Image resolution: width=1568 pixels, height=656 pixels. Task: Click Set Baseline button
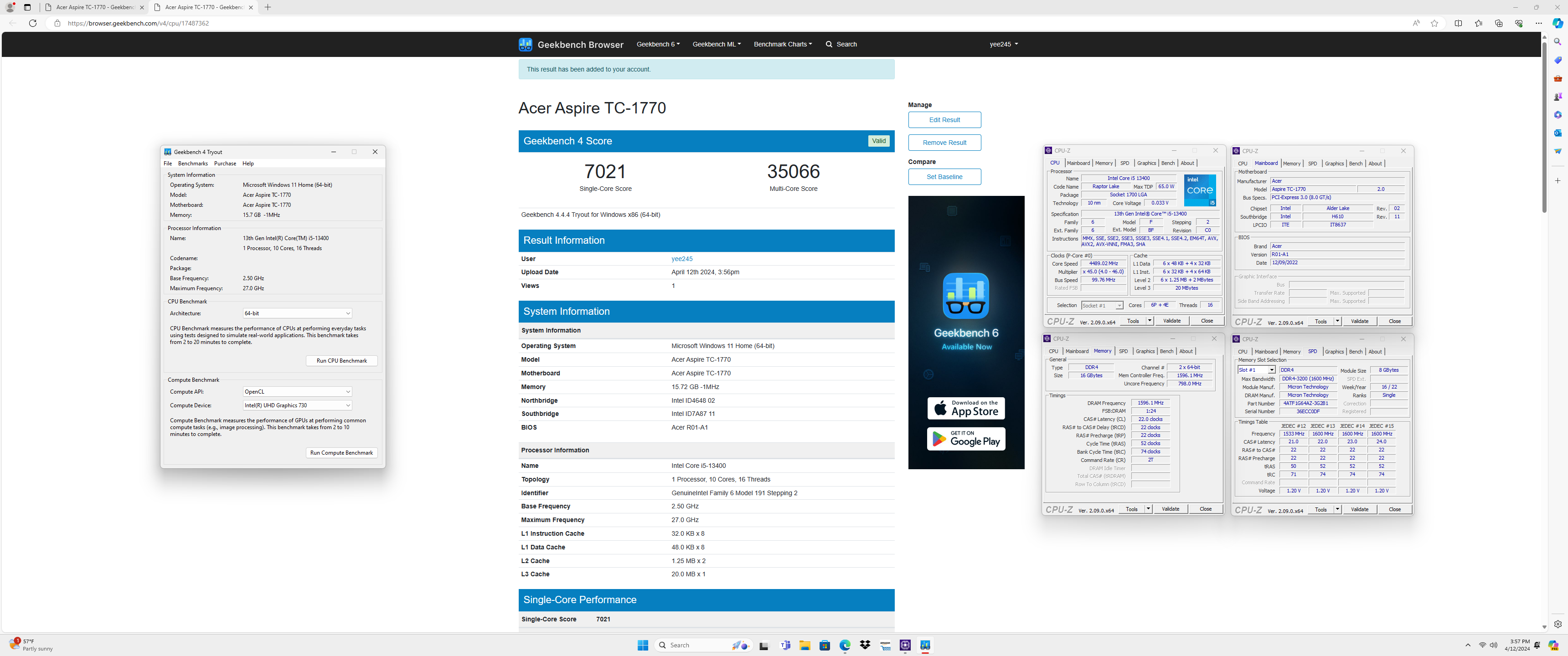(944, 177)
